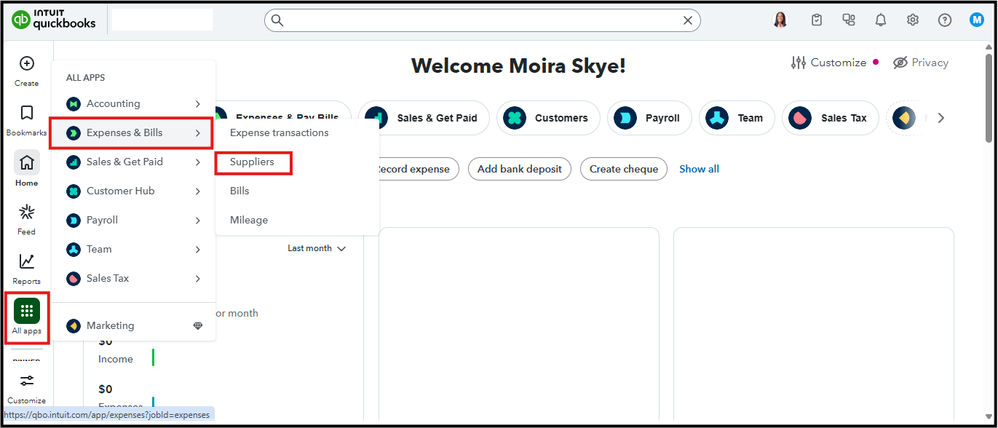Click the Customers pill button
The height and width of the screenshot is (428, 998).
point(549,118)
